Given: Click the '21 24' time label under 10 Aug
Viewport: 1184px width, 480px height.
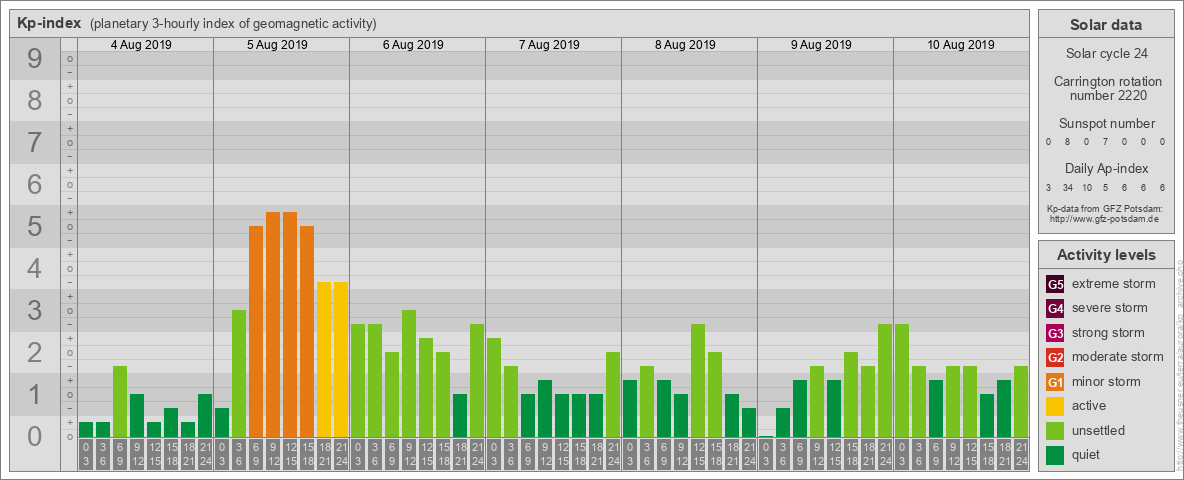Looking at the screenshot, I should point(1021,455).
